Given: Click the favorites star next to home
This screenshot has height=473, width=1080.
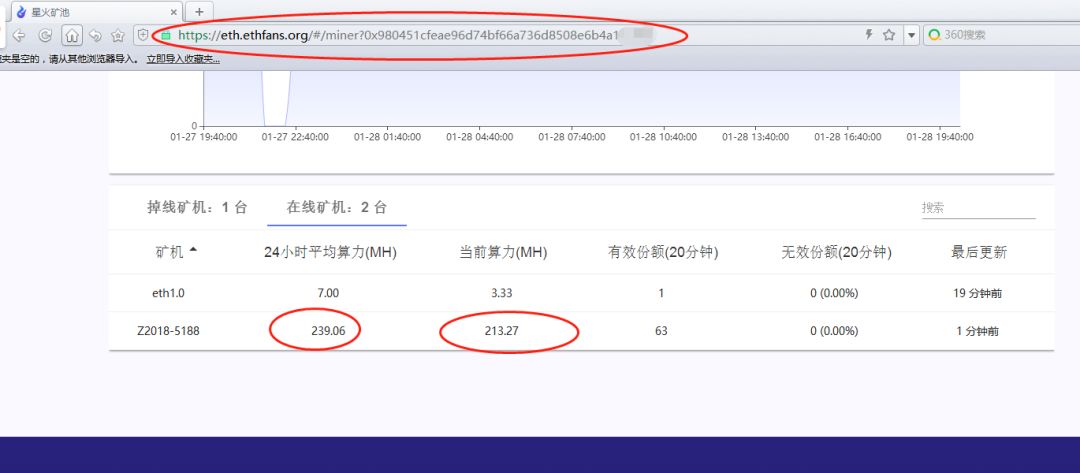Looking at the screenshot, I should point(118,35).
